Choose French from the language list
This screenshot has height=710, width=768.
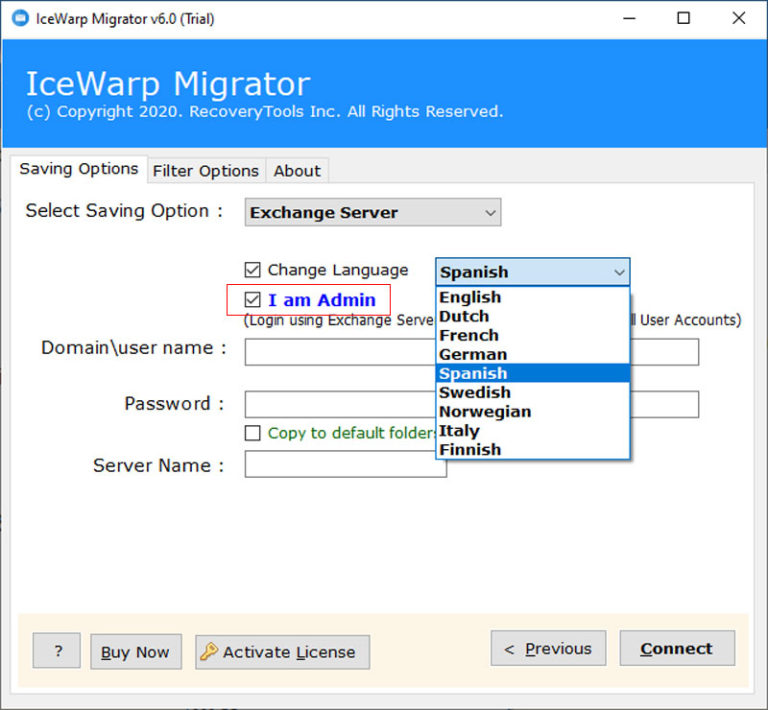[x=532, y=335]
